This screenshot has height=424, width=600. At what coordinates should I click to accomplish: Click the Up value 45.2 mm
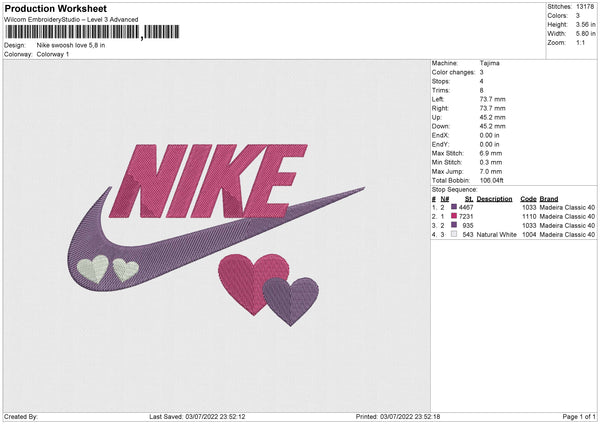[492, 117]
